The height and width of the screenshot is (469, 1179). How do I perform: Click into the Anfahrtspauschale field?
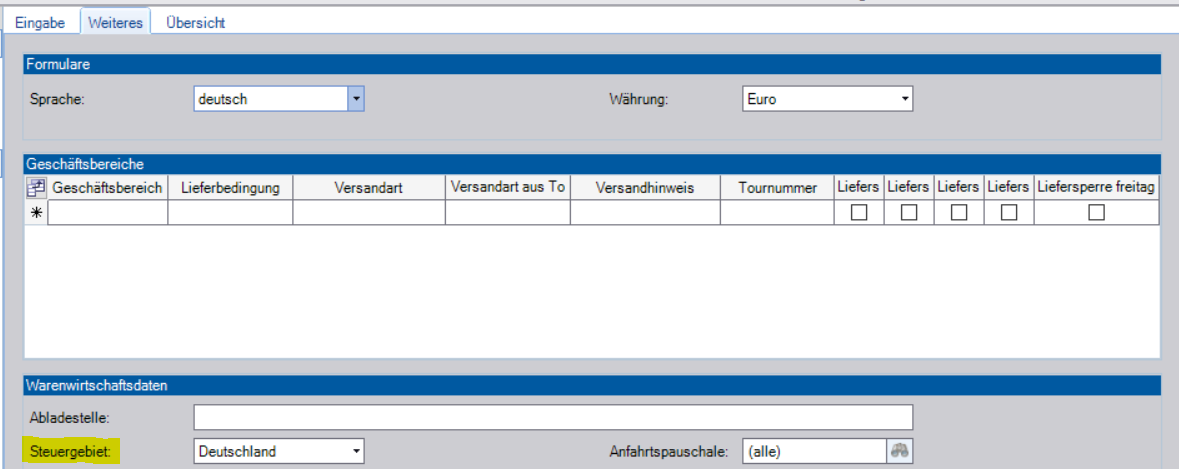click(813, 451)
